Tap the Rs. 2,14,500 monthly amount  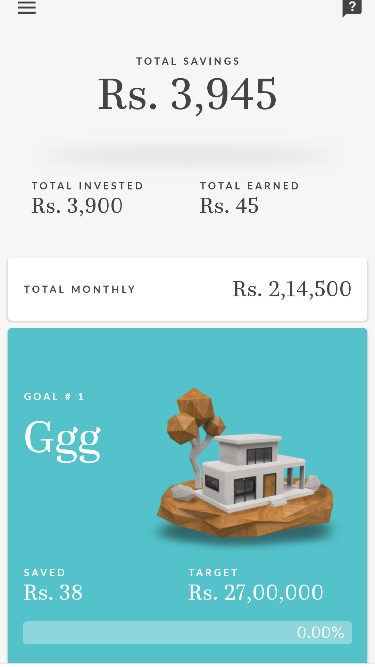point(292,289)
